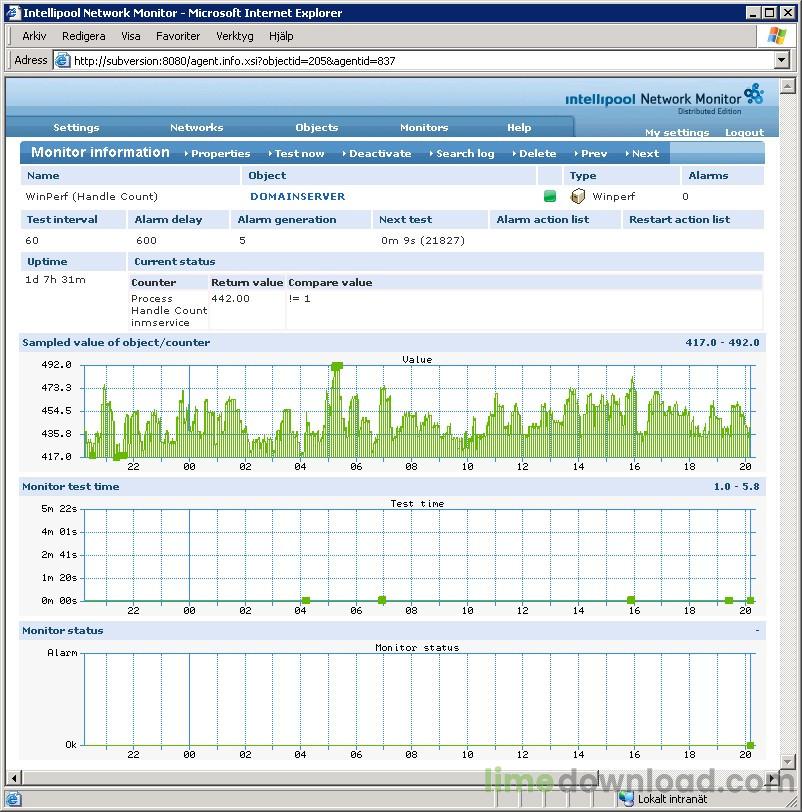802x812 pixels.
Task: Click the Winperf type box icon
Action: 577,196
